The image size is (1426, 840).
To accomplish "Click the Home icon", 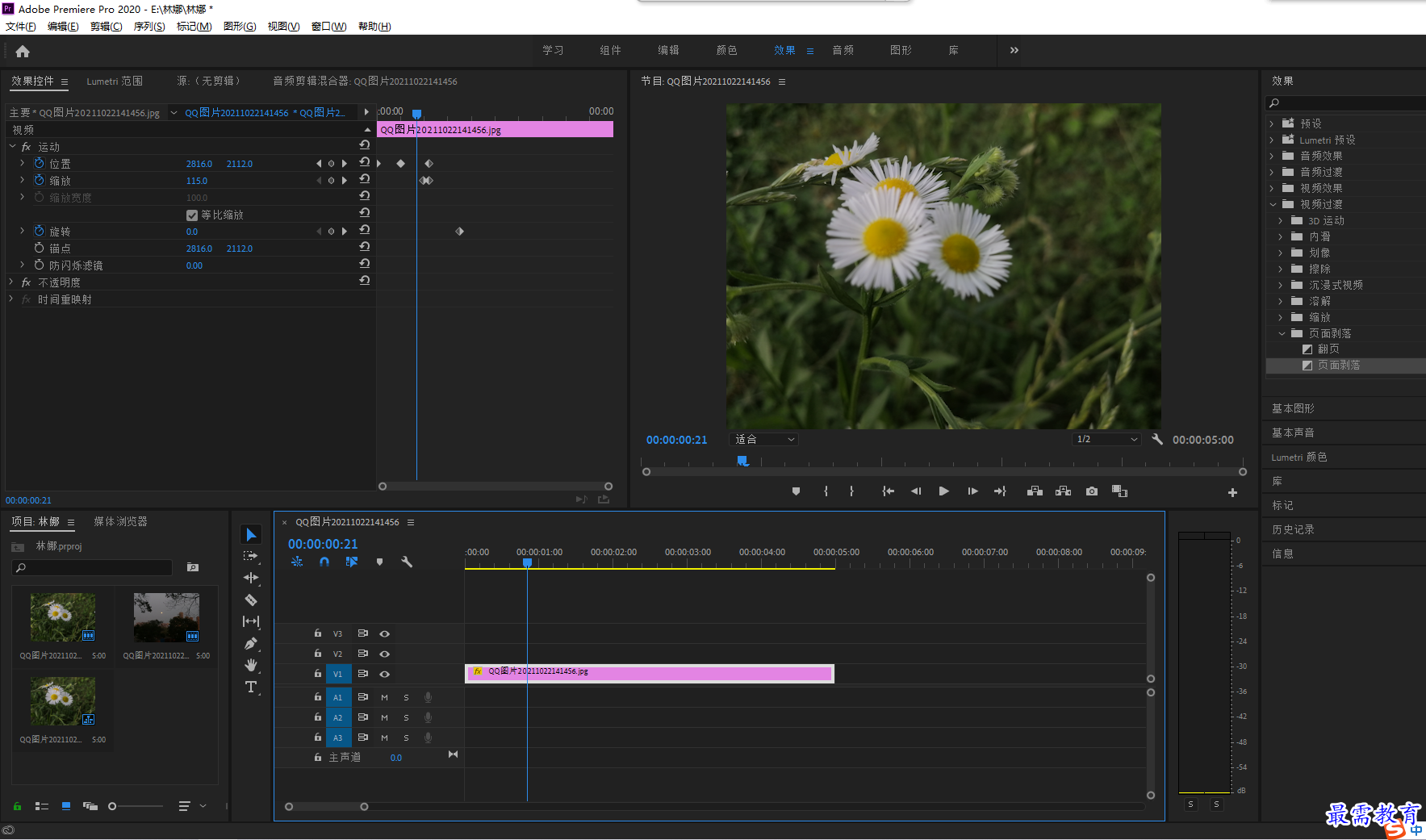I will click(23, 52).
